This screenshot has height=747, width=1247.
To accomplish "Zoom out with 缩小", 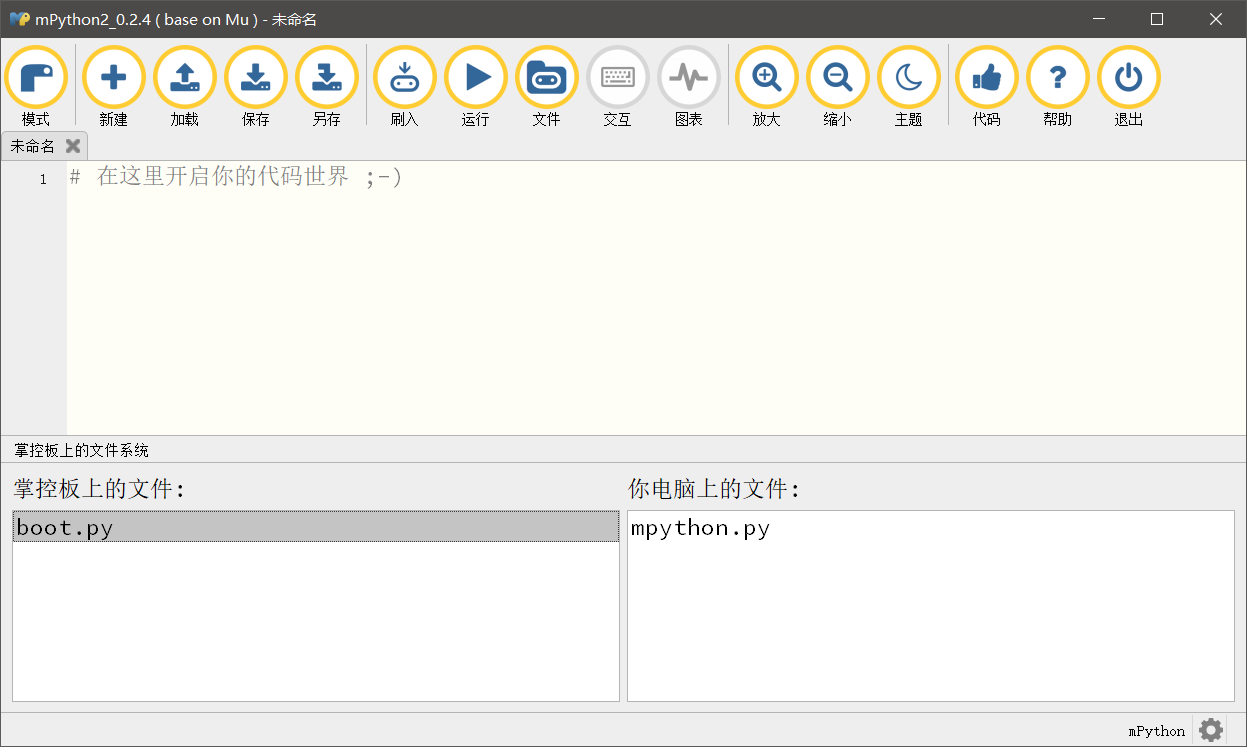I will pyautogui.click(x=837, y=86).
